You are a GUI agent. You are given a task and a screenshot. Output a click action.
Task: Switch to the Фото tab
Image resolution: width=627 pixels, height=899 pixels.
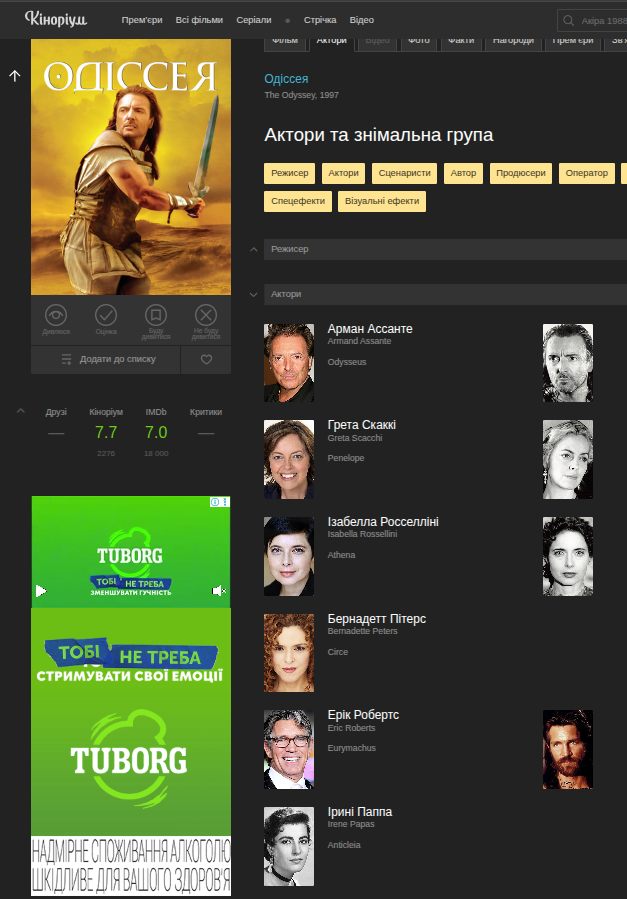coord(419,44)
